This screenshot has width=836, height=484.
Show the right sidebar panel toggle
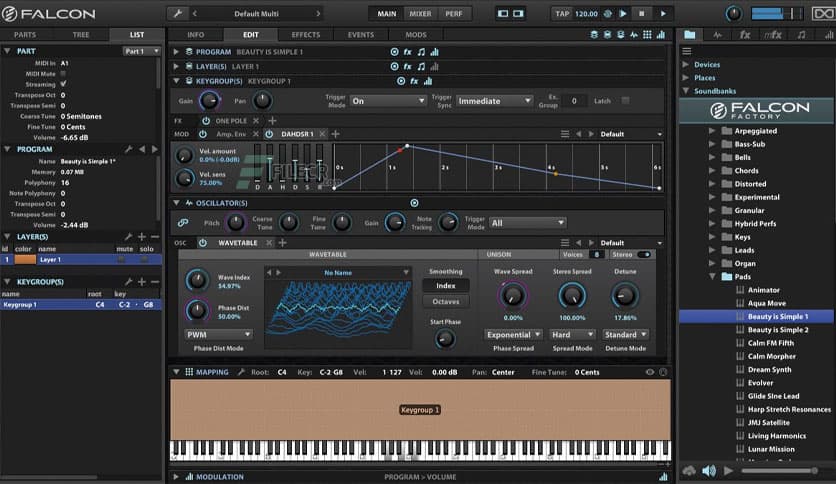pyautogui.click(x=518, y=13)
